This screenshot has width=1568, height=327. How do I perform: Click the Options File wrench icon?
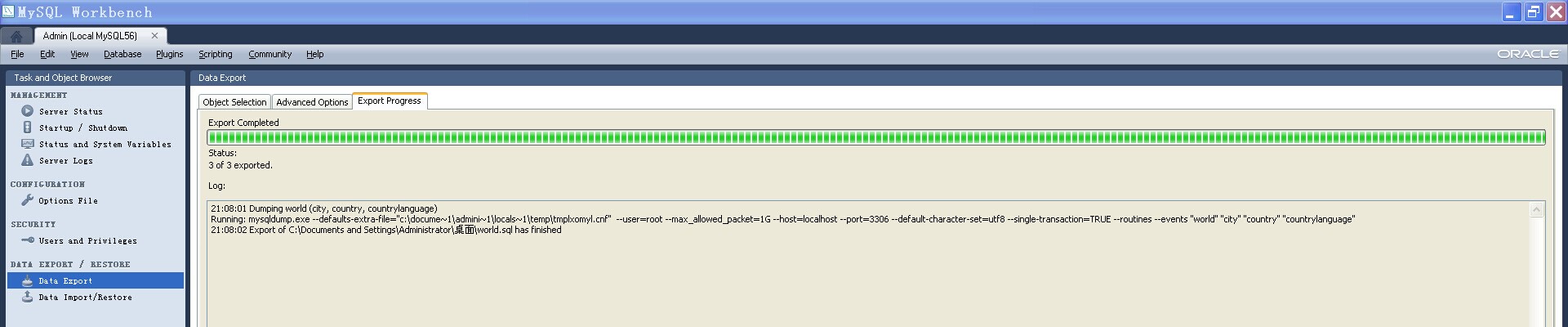[x=27, y=200]
